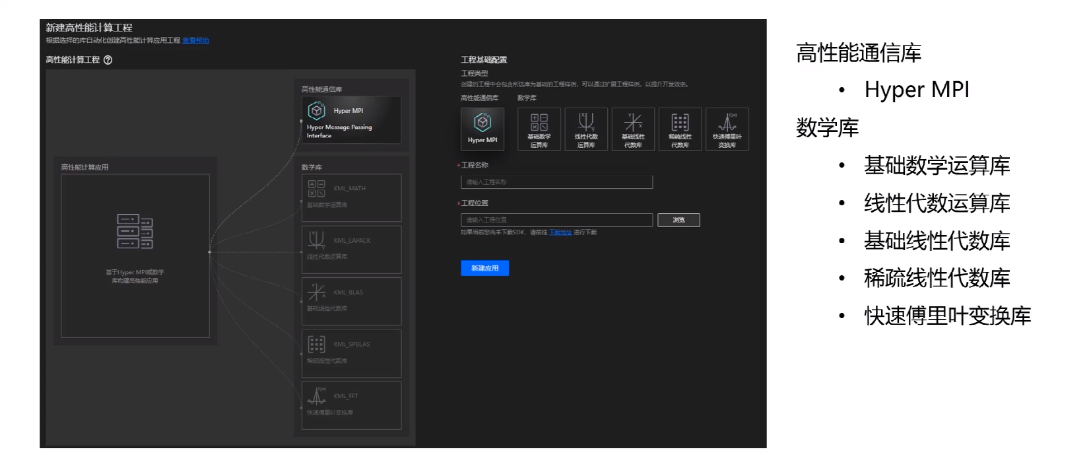Click the server icon in 高性能计算应用 box
The image size is (1079, 462).
pyautogui.click(x=135, y=232)
